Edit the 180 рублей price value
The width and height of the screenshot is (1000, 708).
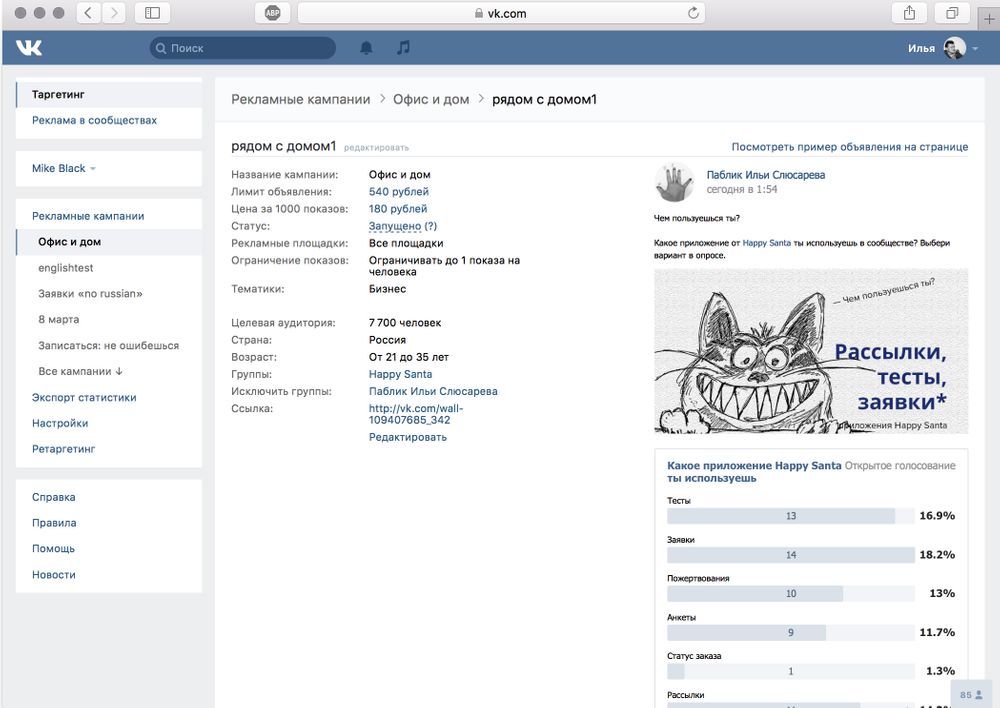tap(398, 209)
